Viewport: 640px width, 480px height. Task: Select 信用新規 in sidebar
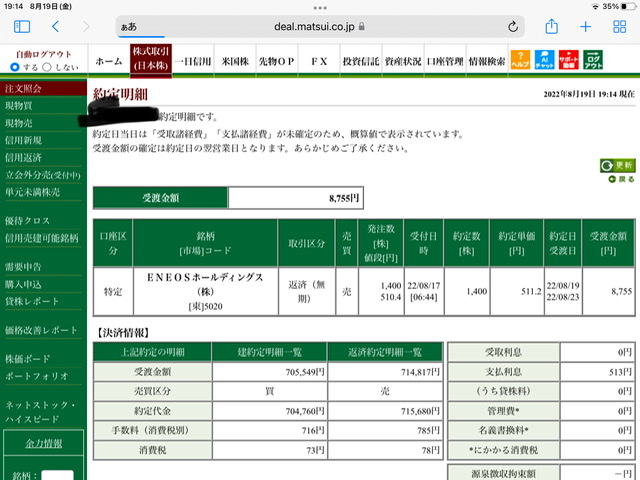(23, 140)
